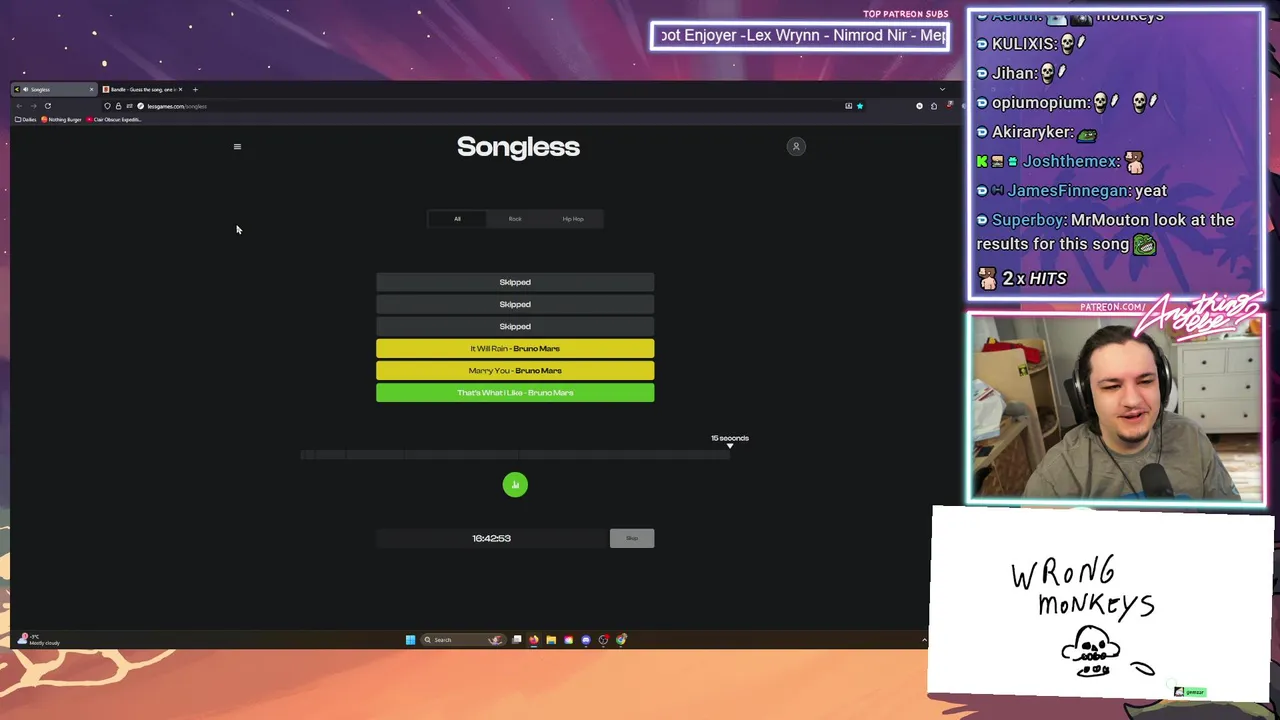Image resolution: width=1280 pixels, height=720 pixels.
Task: Open Discord from the taskbar
Action: pos(586,640)
